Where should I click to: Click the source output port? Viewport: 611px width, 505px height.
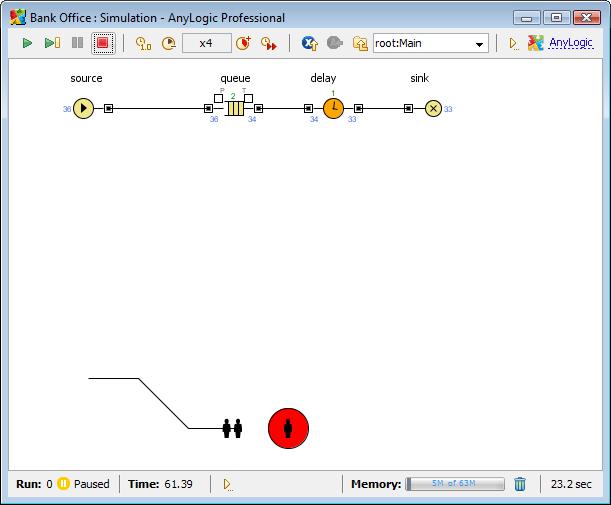point(109,108)
